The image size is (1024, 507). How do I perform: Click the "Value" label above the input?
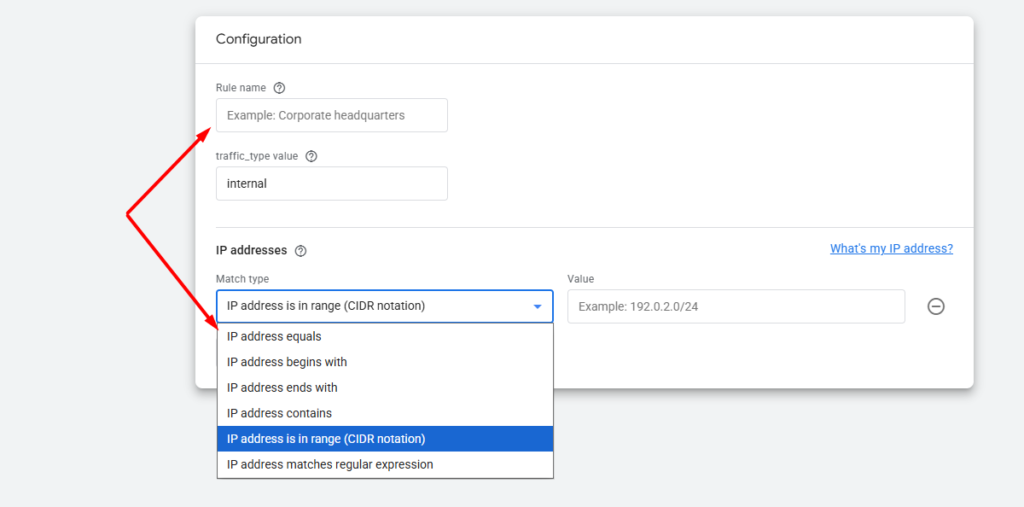click(x=580, y=279)
